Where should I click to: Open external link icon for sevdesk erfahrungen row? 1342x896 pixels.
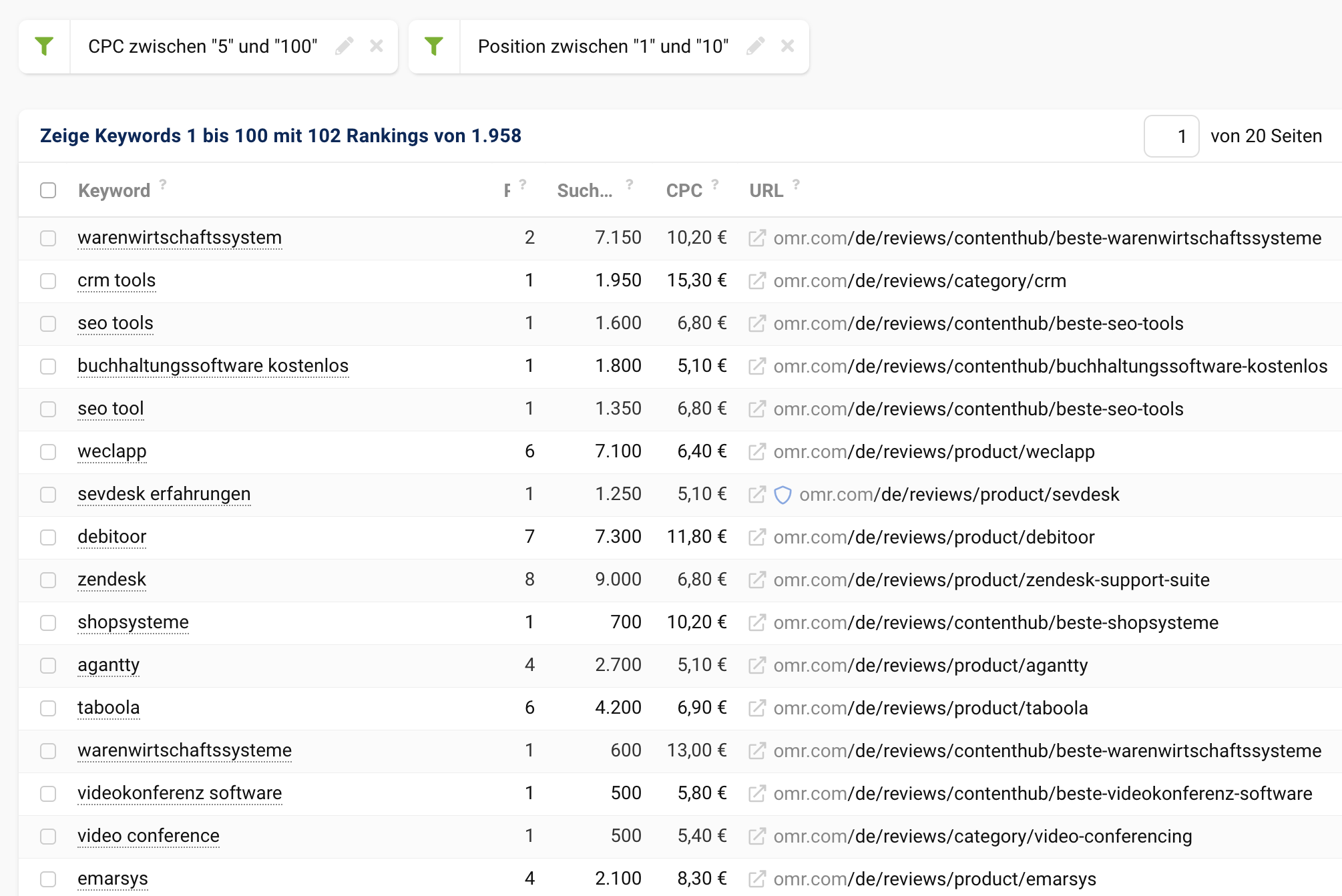[756, 495]
